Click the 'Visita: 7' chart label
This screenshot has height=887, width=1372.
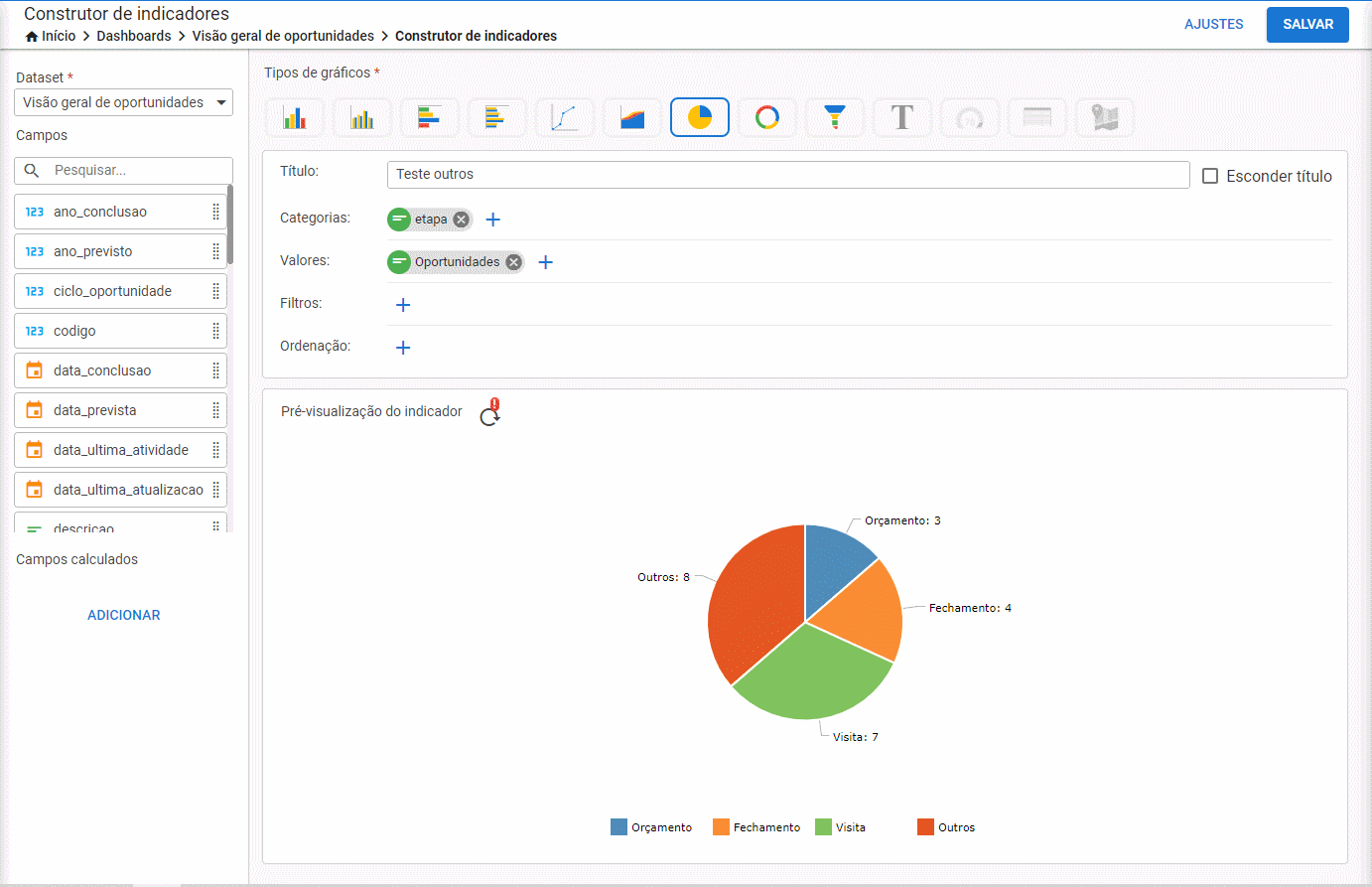coord(856,737)
